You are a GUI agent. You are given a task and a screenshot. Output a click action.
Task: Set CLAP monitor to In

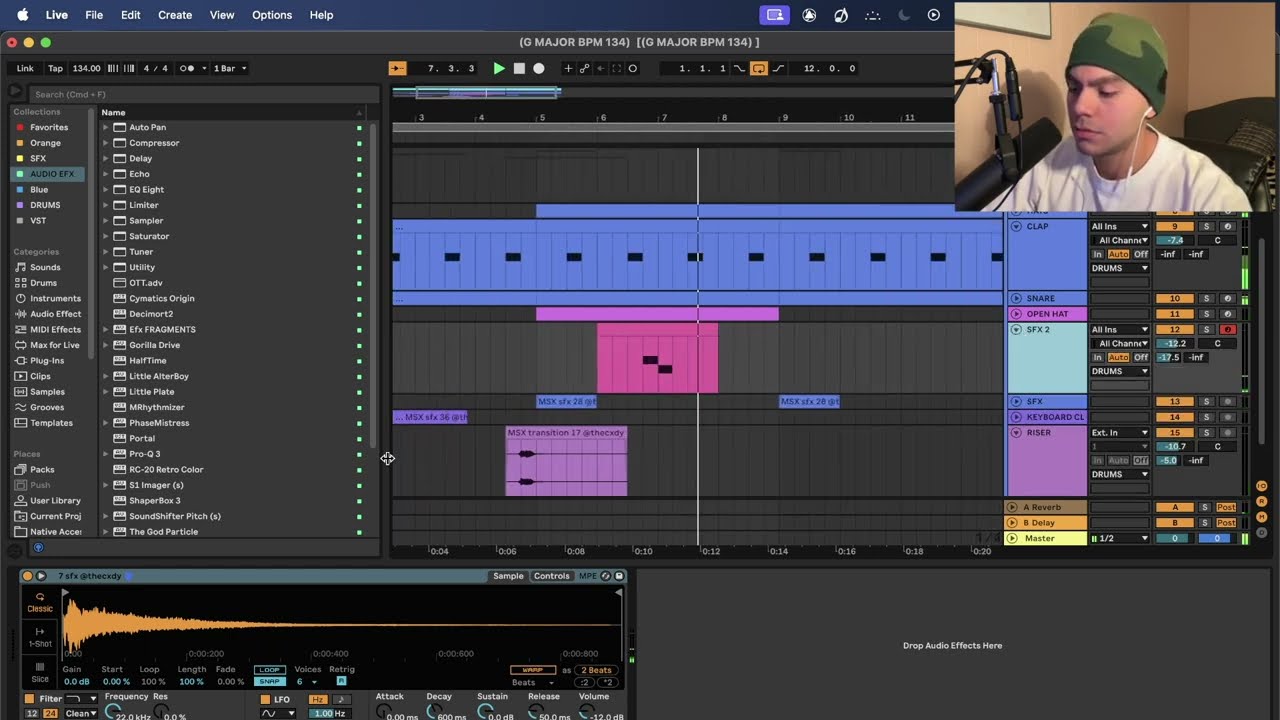pyautogui.click(x=1097, y=254)
